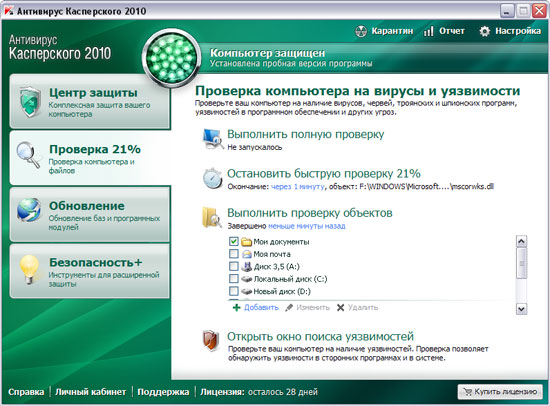
Task: Click the 'меньше минуты назад' link
Action: (307, 226)
